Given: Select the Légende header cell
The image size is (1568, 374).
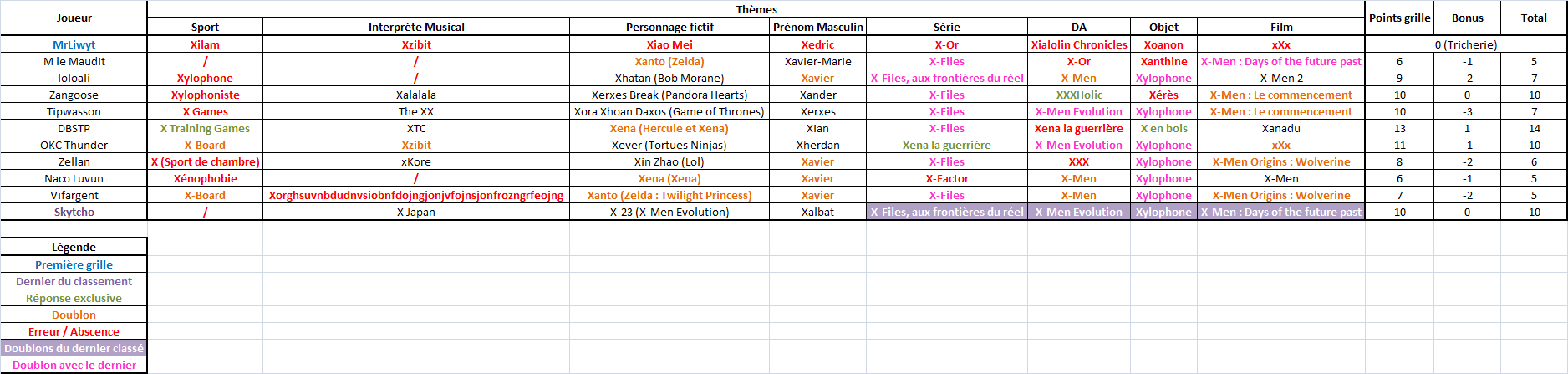Looking at the screenshot, I should tap(74, 247).
